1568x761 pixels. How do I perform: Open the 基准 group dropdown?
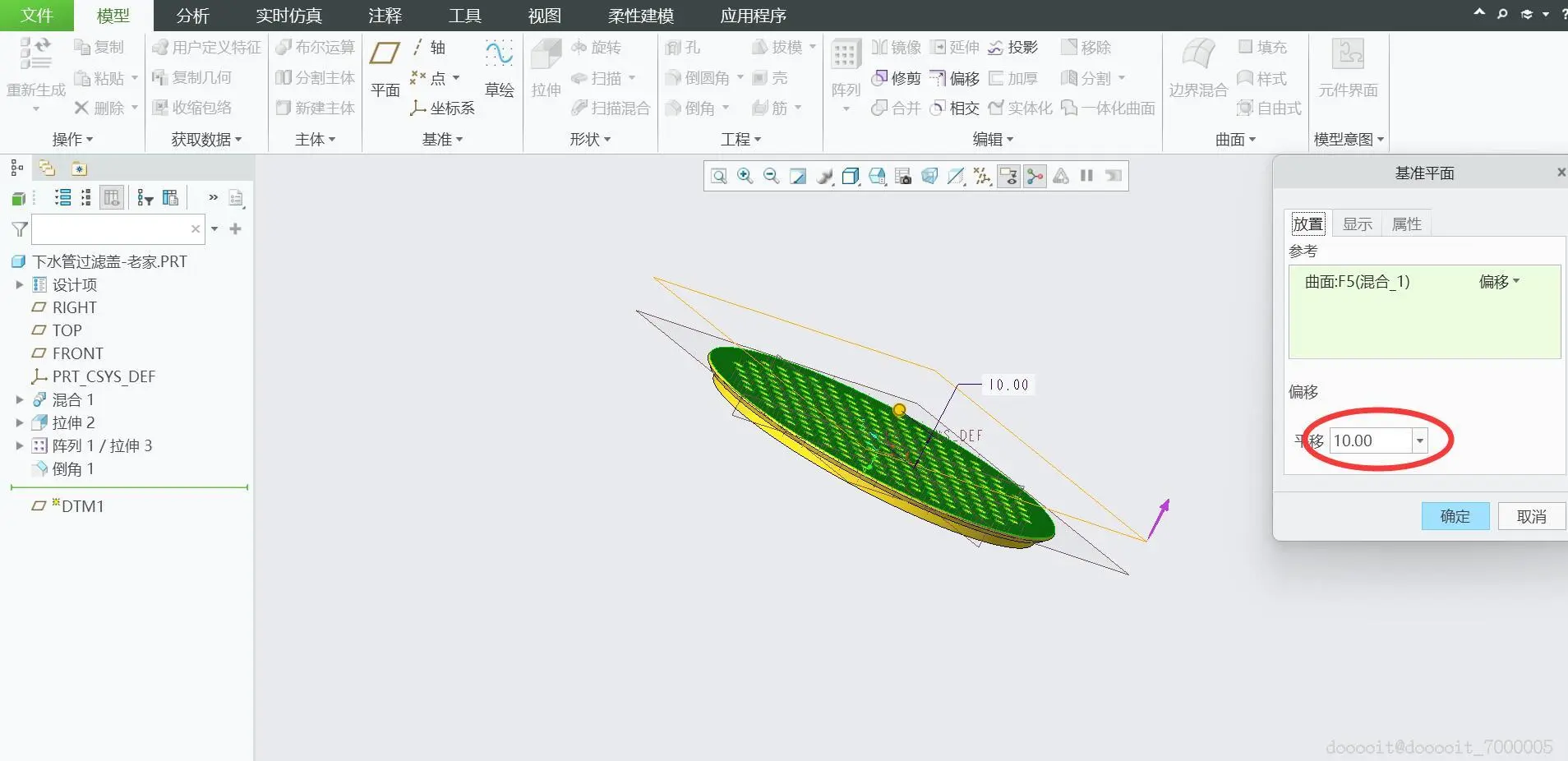[x=443, y=139]
